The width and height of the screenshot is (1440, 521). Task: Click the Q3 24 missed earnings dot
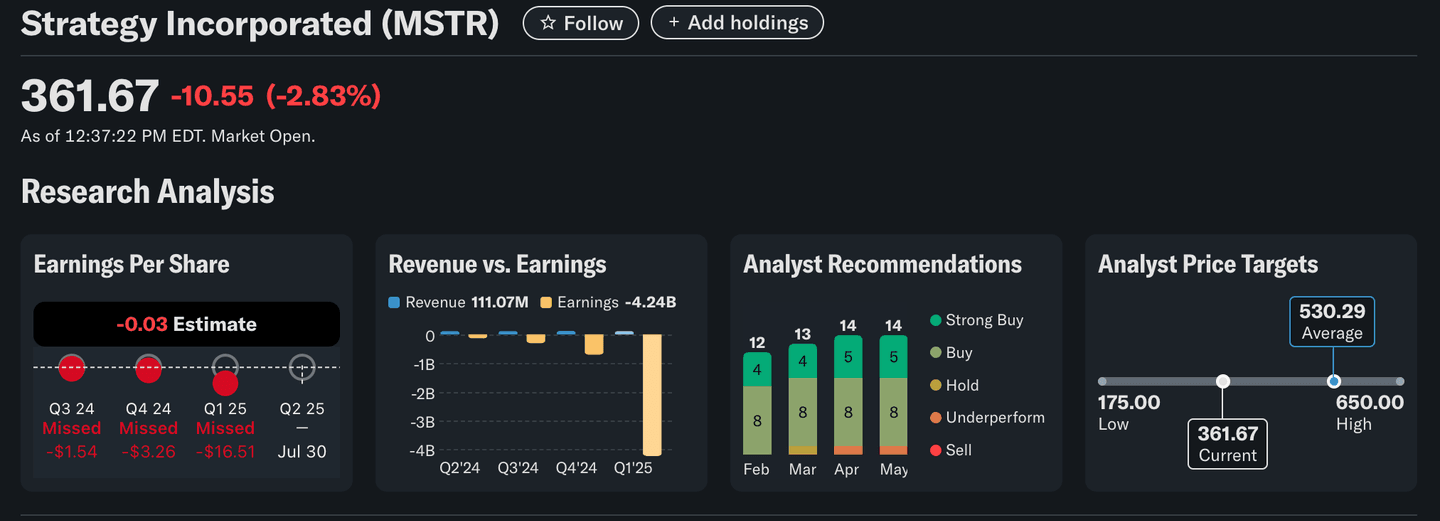pos(72,368)
